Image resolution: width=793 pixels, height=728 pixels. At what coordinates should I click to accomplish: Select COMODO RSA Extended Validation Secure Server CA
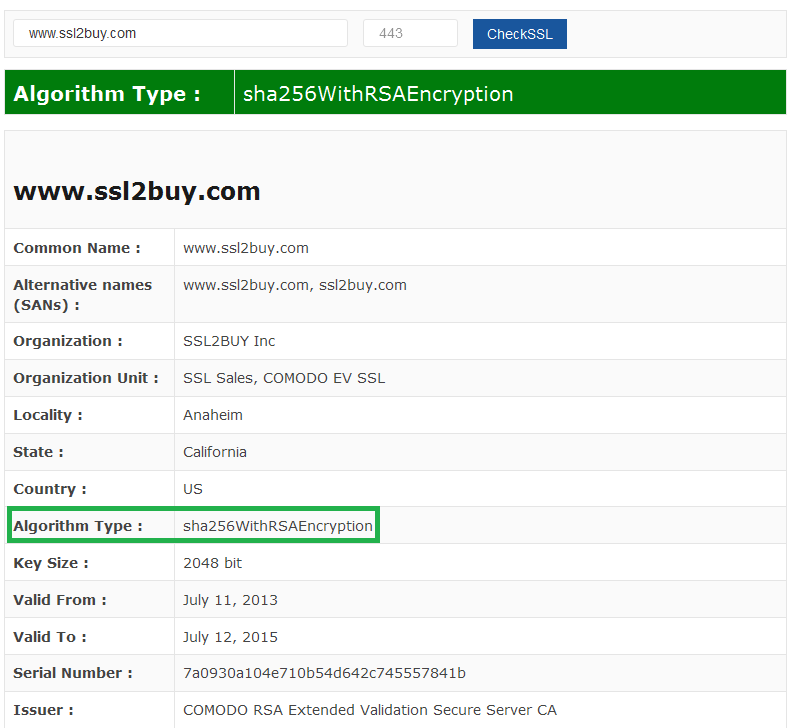pos(370,710)
